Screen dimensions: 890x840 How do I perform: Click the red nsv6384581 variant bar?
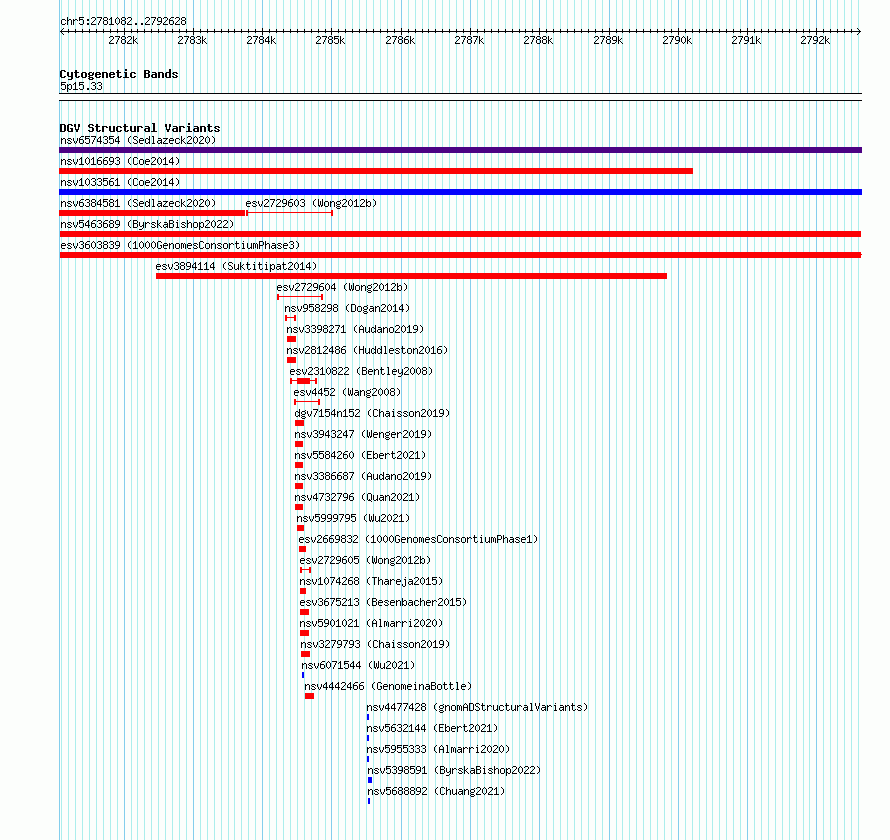coord(152,213)
